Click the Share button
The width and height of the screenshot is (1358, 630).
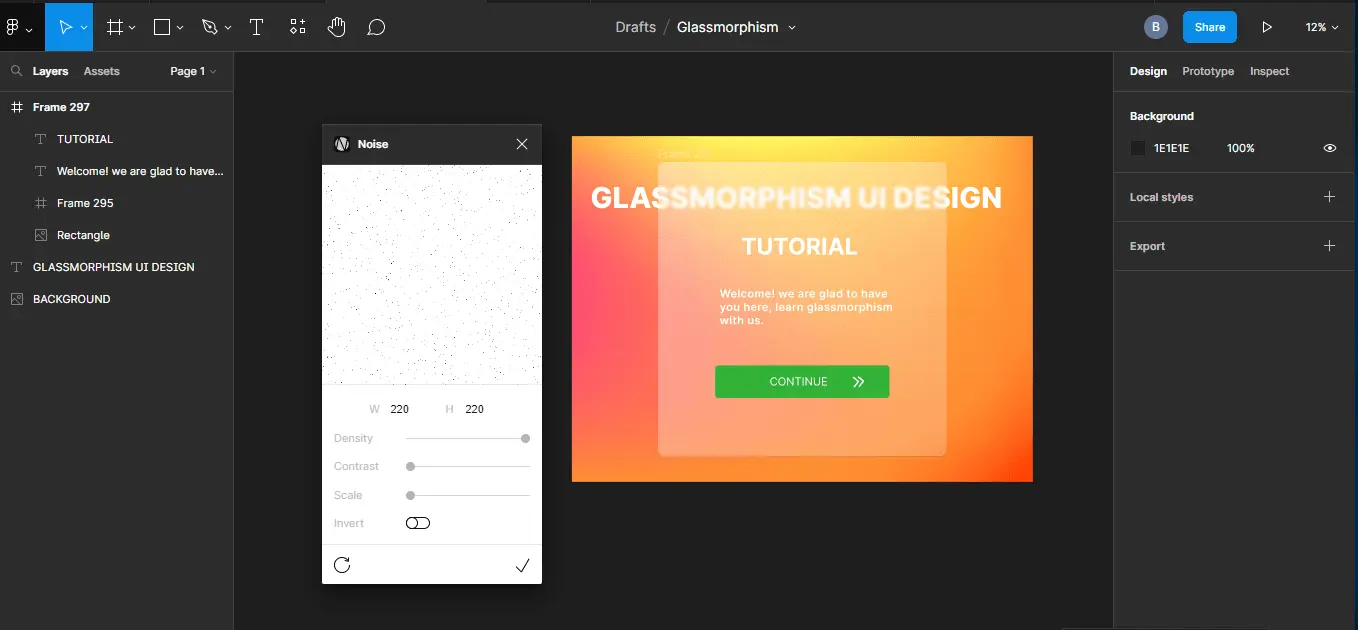(x=1210, y=27)
